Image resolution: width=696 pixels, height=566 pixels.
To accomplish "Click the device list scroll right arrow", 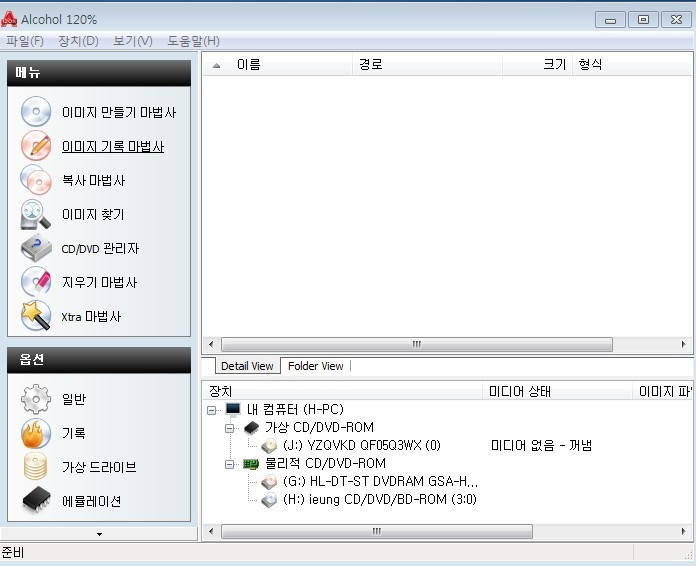I will click(683, 531).
